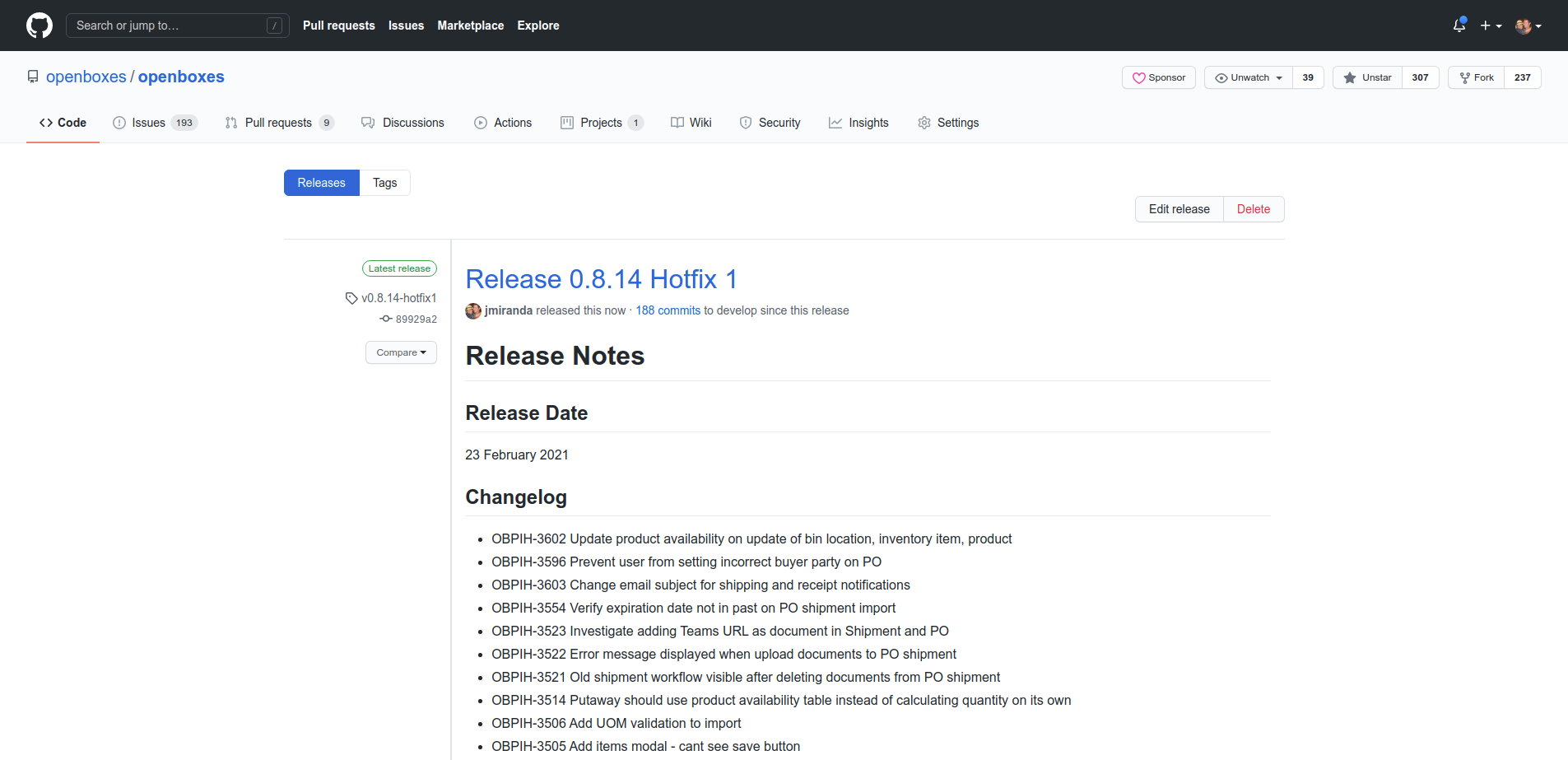1568x760 pixels.
Task: Open the Discussions tab
Action: point(403,123)
